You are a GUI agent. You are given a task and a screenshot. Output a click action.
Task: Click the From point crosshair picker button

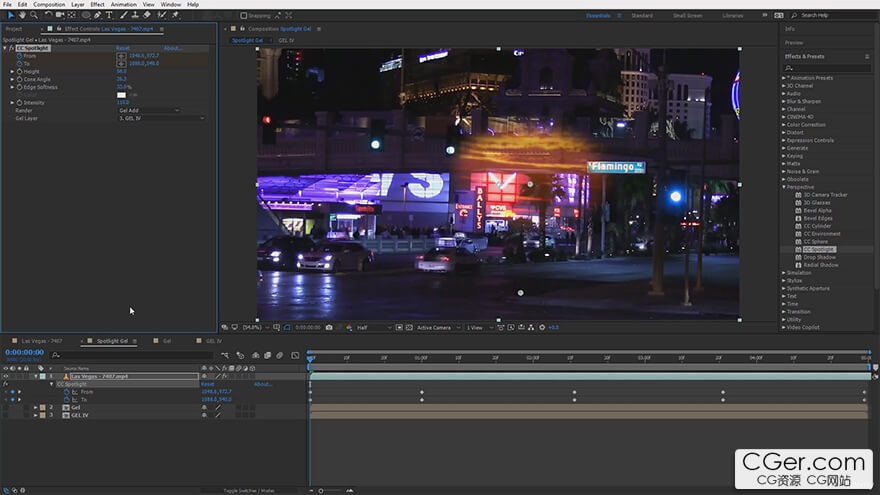point(121,56)
